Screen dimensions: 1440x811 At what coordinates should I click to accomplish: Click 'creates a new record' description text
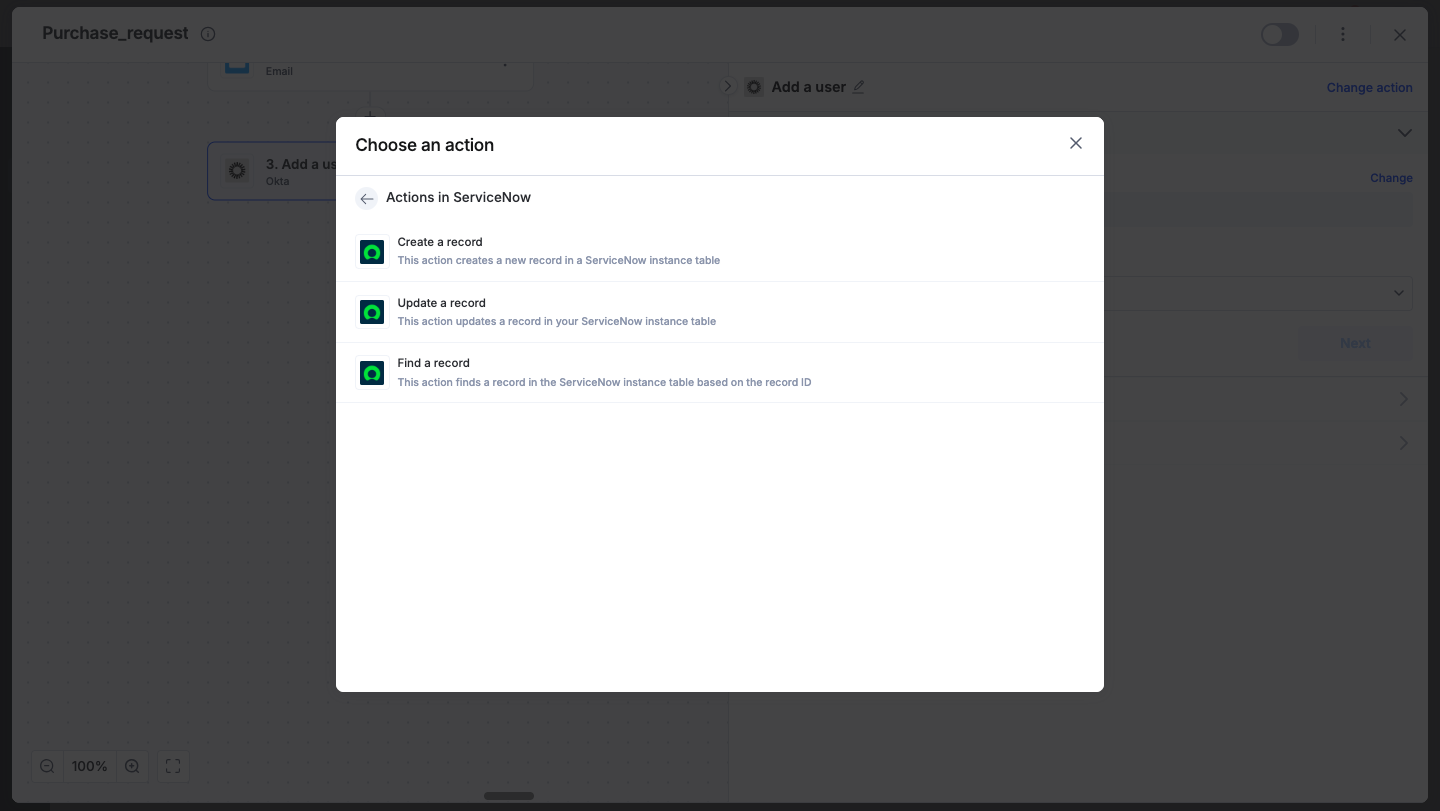point(559,260)
